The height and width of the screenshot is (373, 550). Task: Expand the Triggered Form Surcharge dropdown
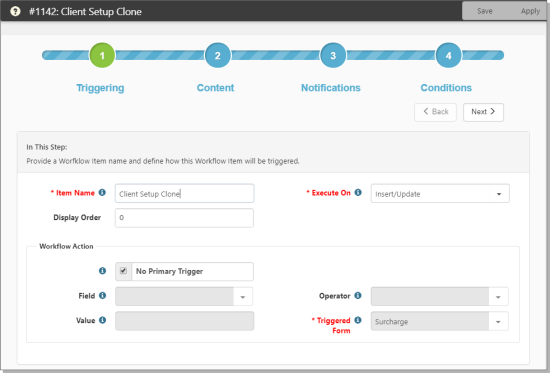pyautogui.click(x=498, y=321)
